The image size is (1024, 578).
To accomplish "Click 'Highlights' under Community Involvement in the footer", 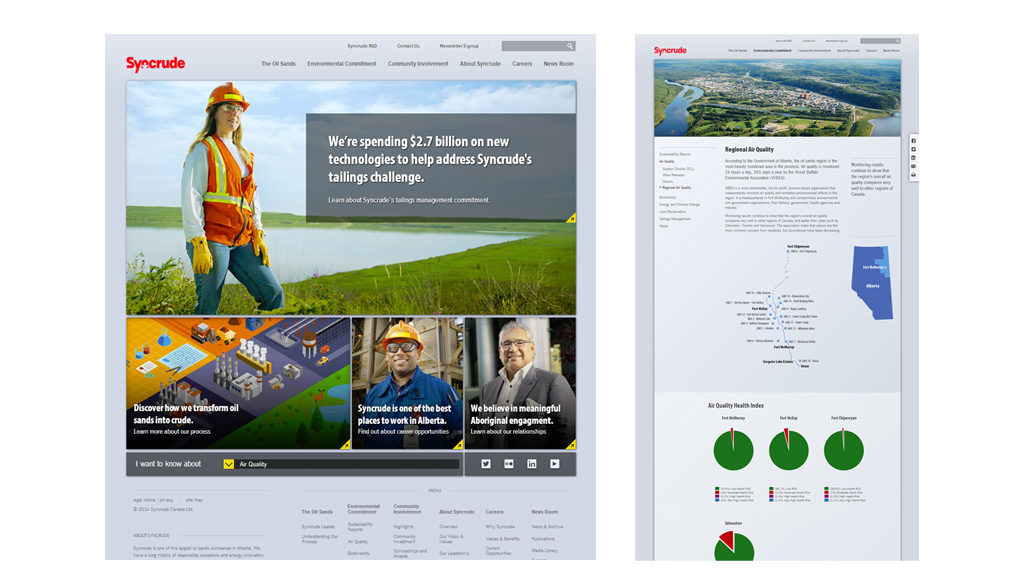I will point(403,527).
